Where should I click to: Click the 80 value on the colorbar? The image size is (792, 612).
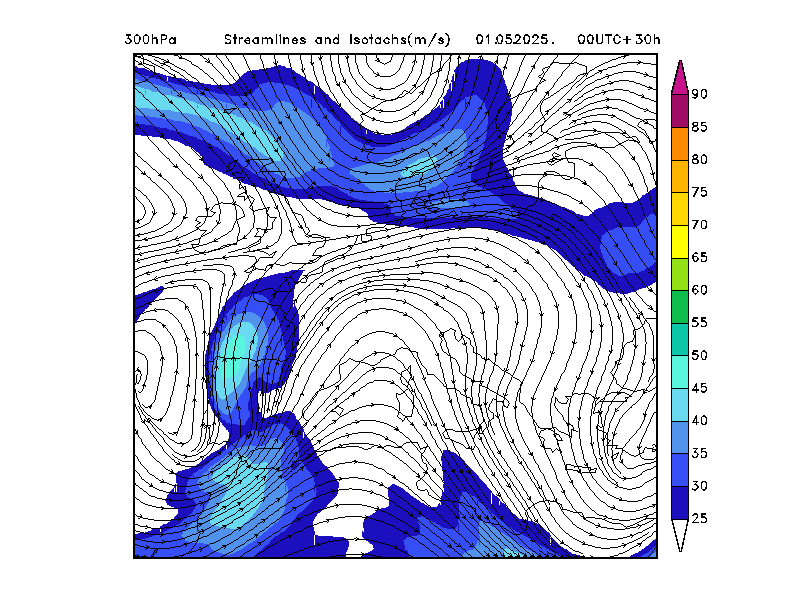pyautogui.click(x=700, y=160)
